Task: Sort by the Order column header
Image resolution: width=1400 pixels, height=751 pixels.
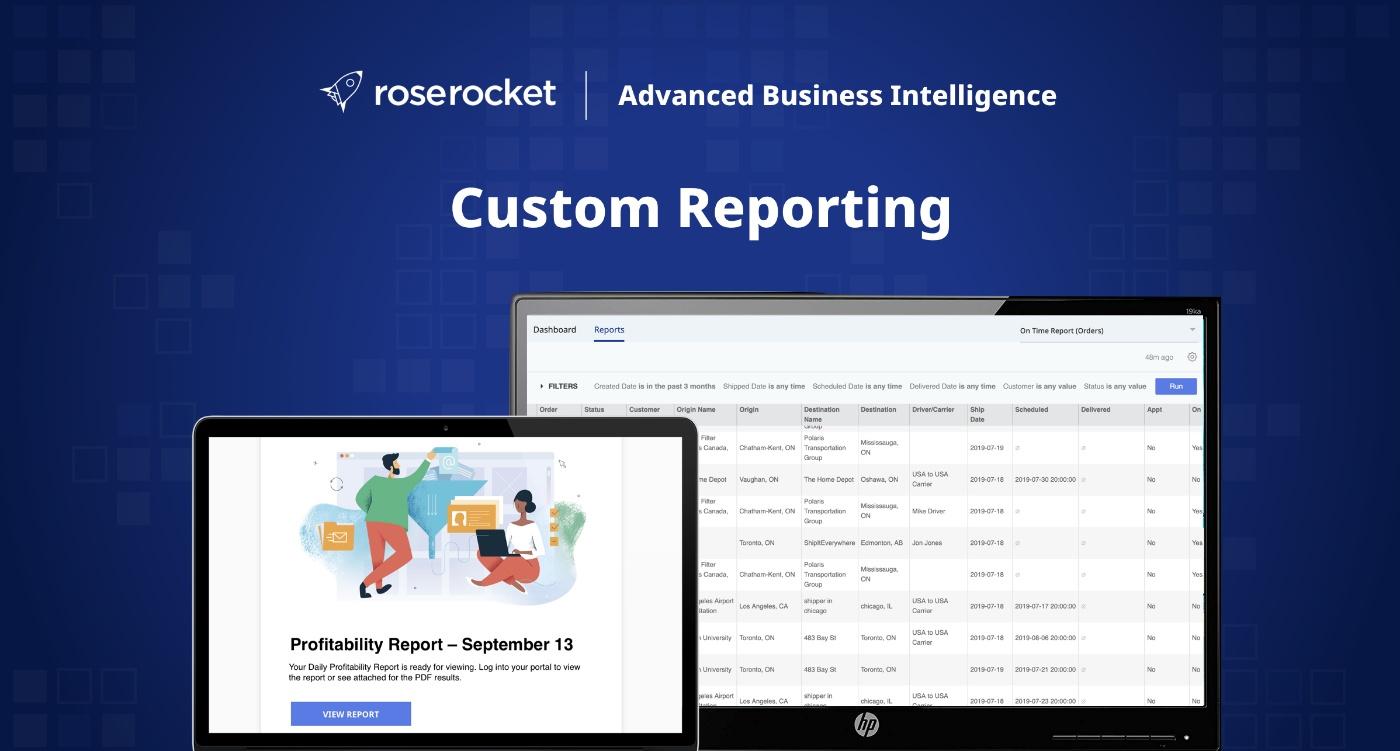Action: coord(548,410)
